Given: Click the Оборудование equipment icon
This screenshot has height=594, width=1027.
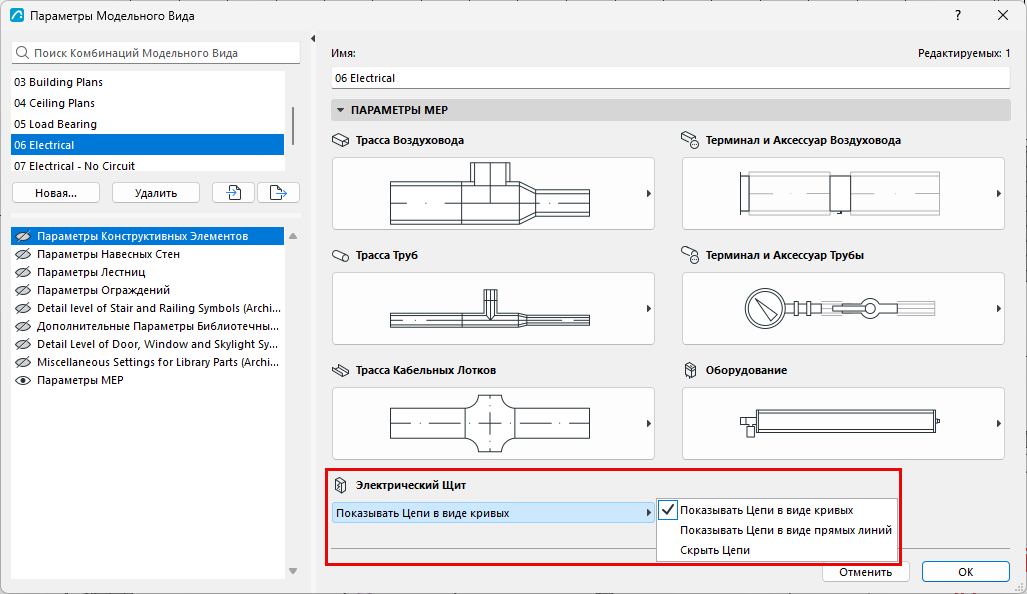Looking at the screenshot, I should (690, 370).
